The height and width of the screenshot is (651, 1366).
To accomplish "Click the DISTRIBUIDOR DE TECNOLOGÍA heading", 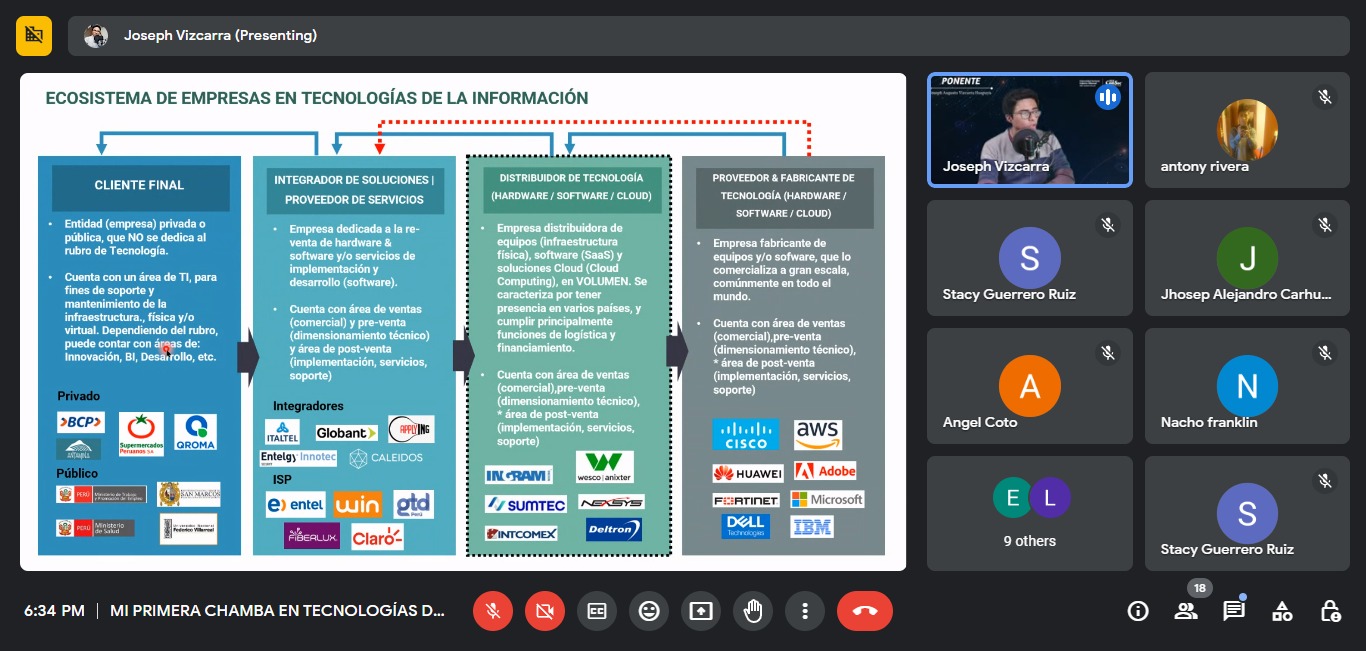I will coord(571,186).
